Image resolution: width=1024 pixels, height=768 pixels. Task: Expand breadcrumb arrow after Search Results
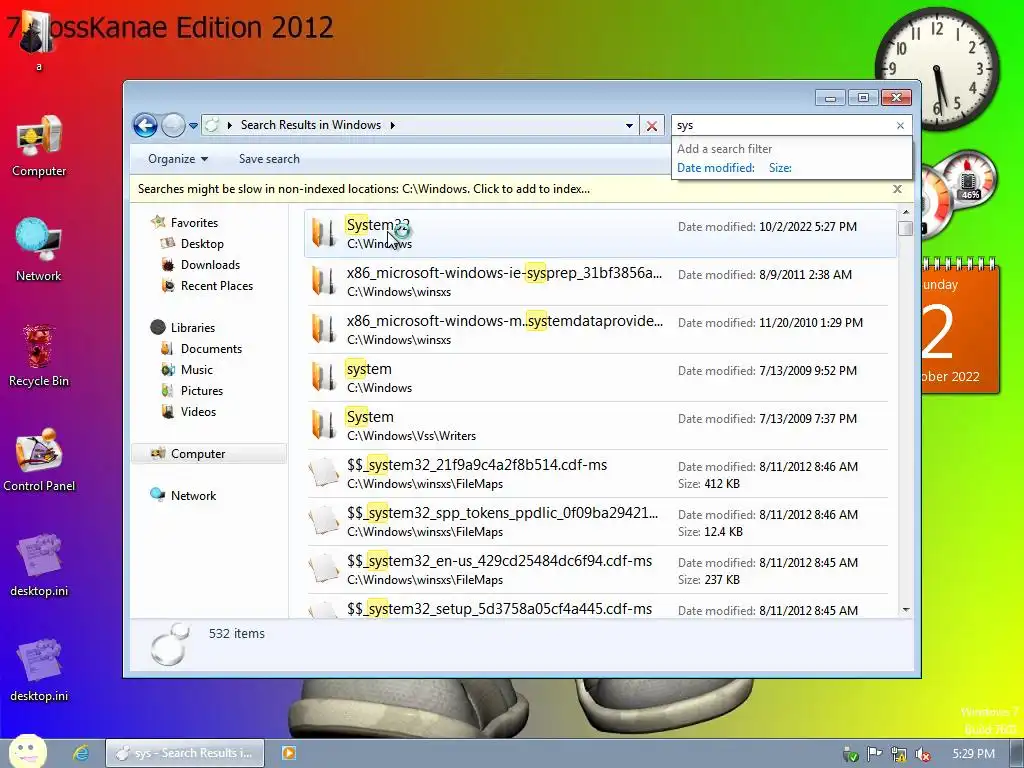[392, 125]
